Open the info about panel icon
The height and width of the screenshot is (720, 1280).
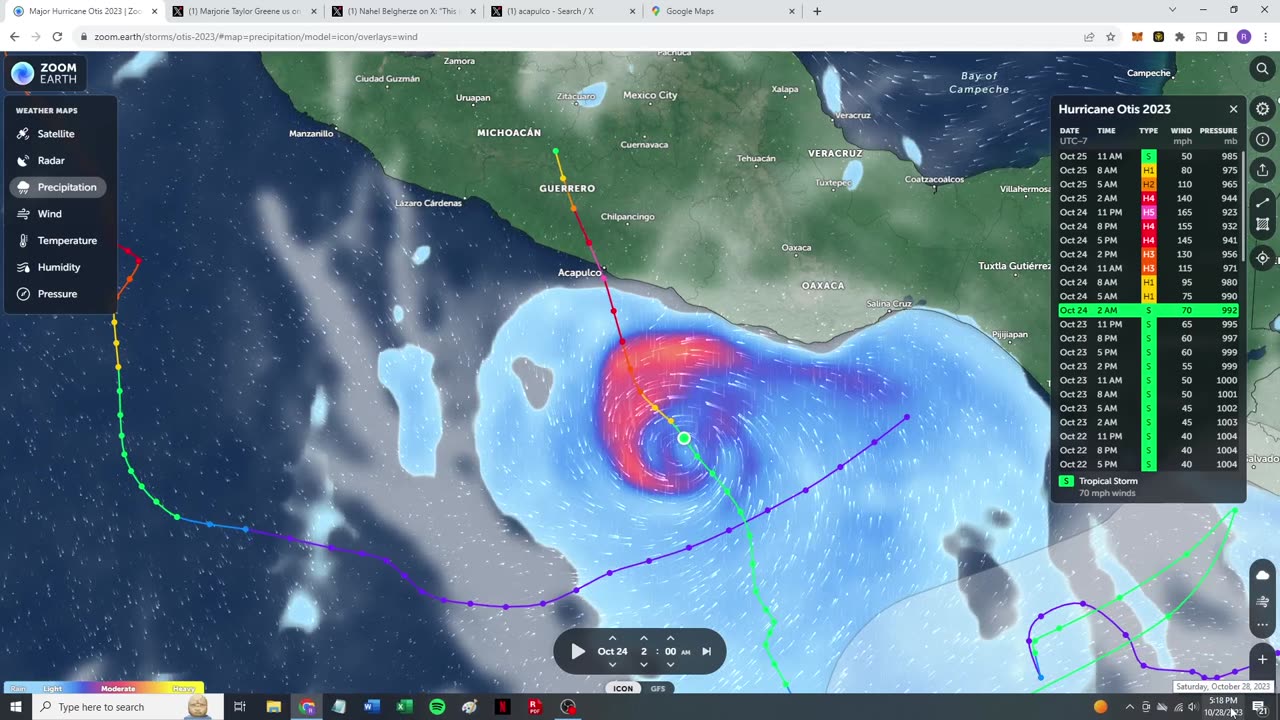tap(1262, 139)
